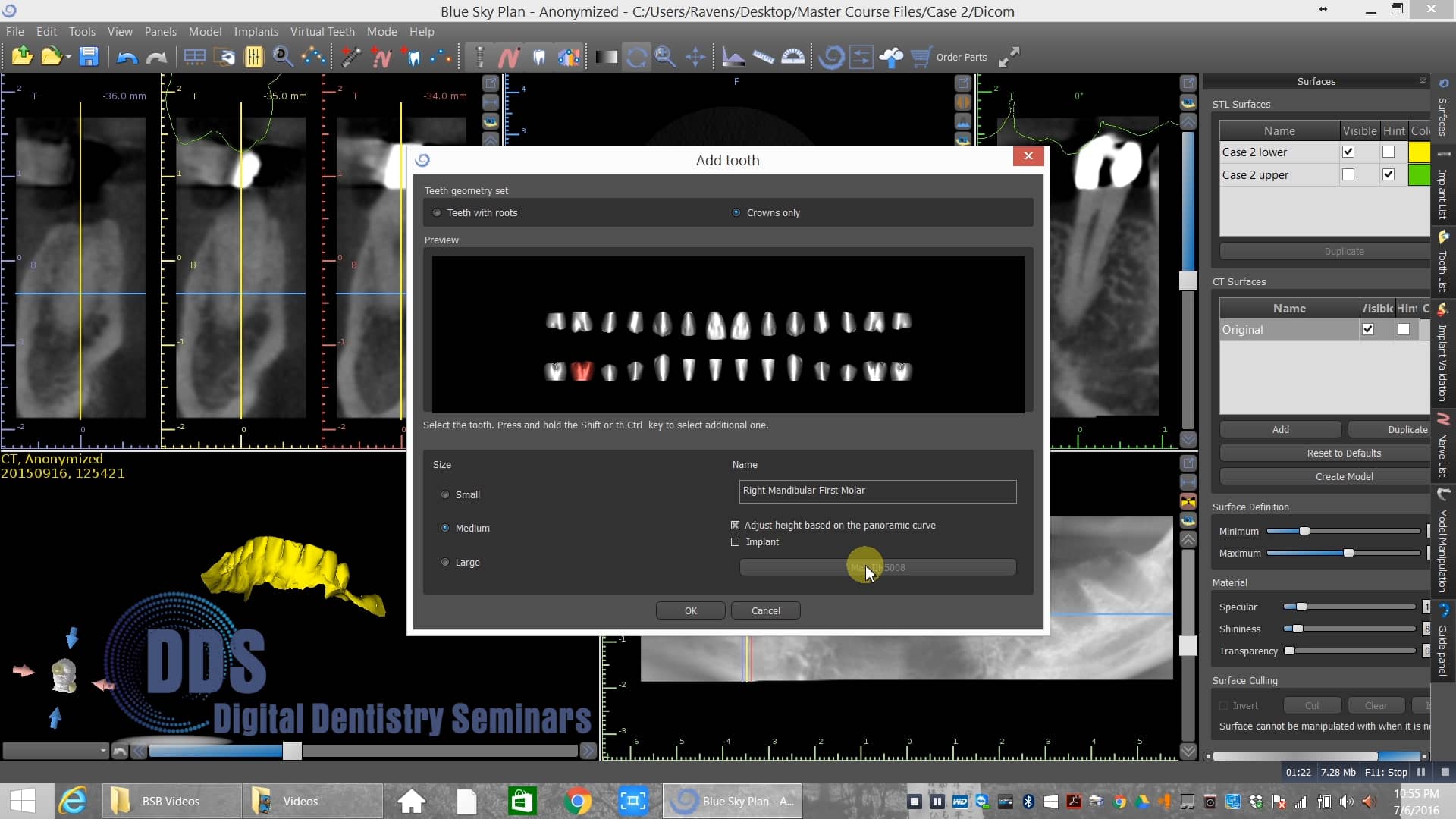Click the Undo arrow in the toolbar
The image size is (1456, 819).
(x=127, y=57)
